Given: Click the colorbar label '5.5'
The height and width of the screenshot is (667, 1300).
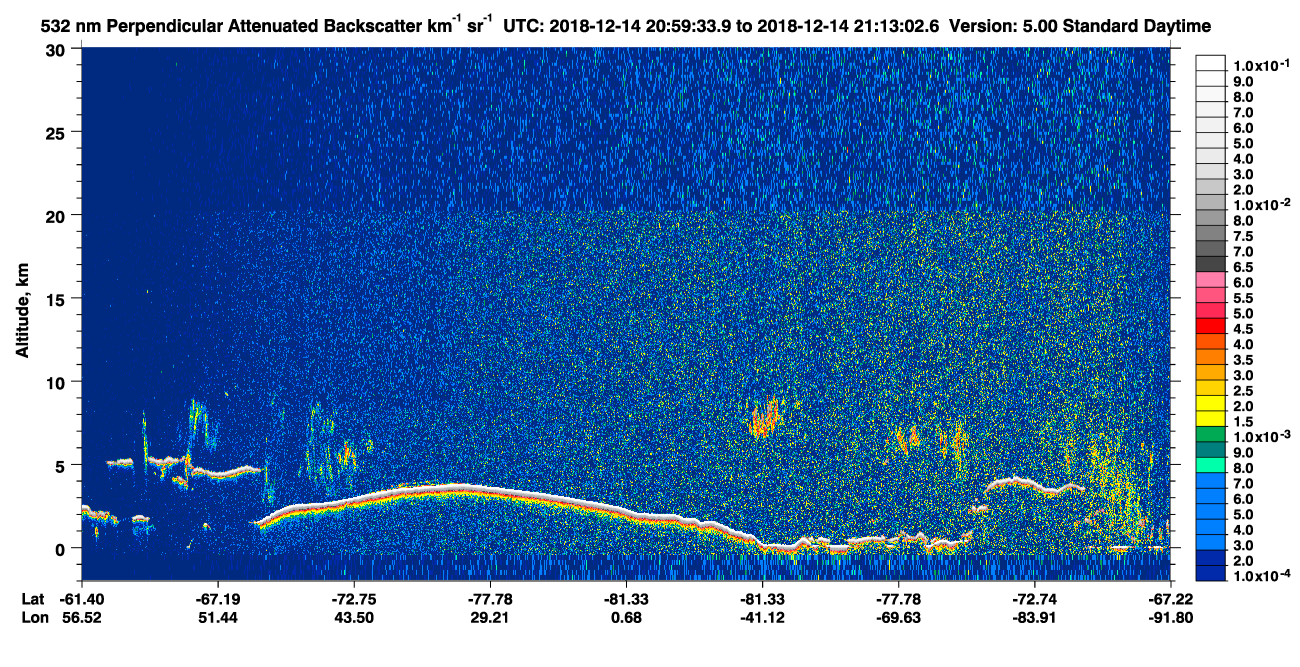Looking at the screenshot, I should 1243,299.
